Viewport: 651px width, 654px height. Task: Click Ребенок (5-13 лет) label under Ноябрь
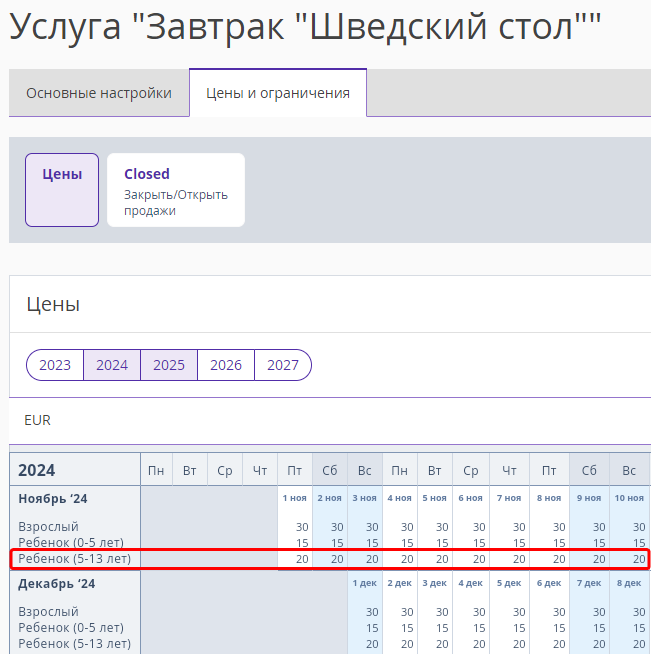pyautogui.click(x=75, y=558)
